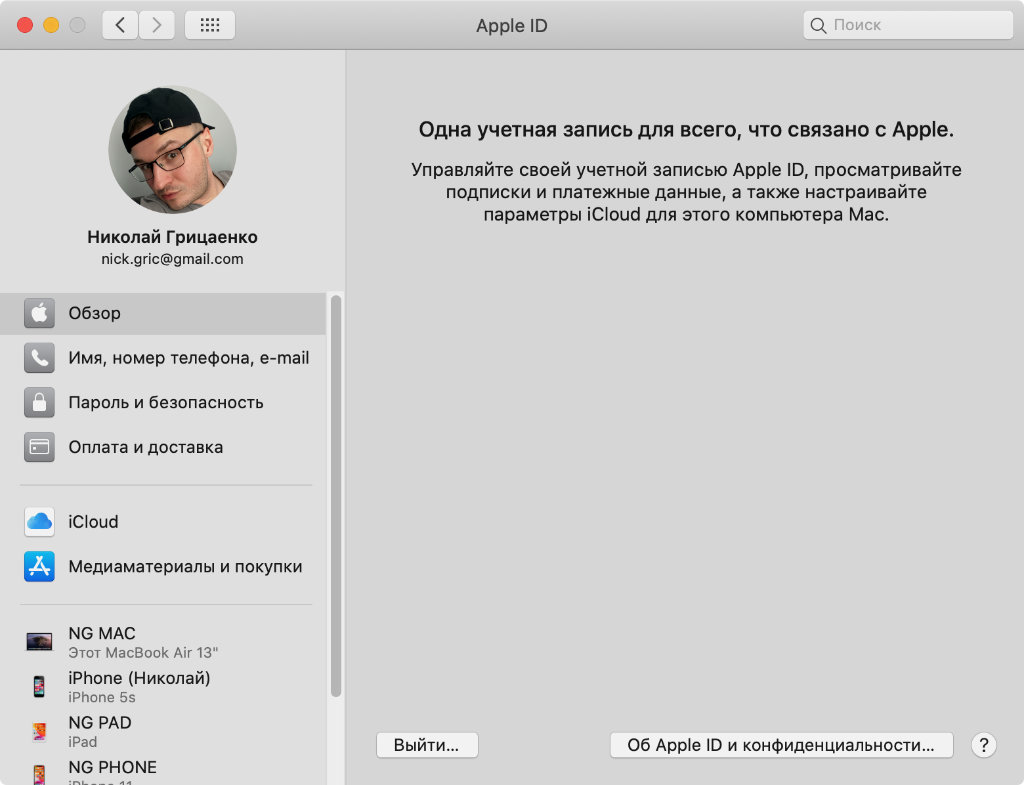Open iCloud via the cloud icon
Viewport: 1024px width, 785px height.
[x=39, y=522]
